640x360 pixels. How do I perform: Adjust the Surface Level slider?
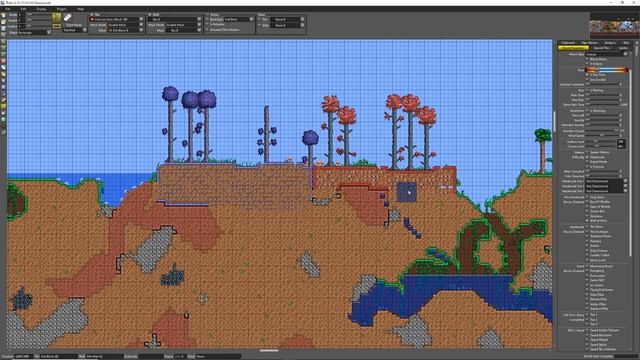601,141
